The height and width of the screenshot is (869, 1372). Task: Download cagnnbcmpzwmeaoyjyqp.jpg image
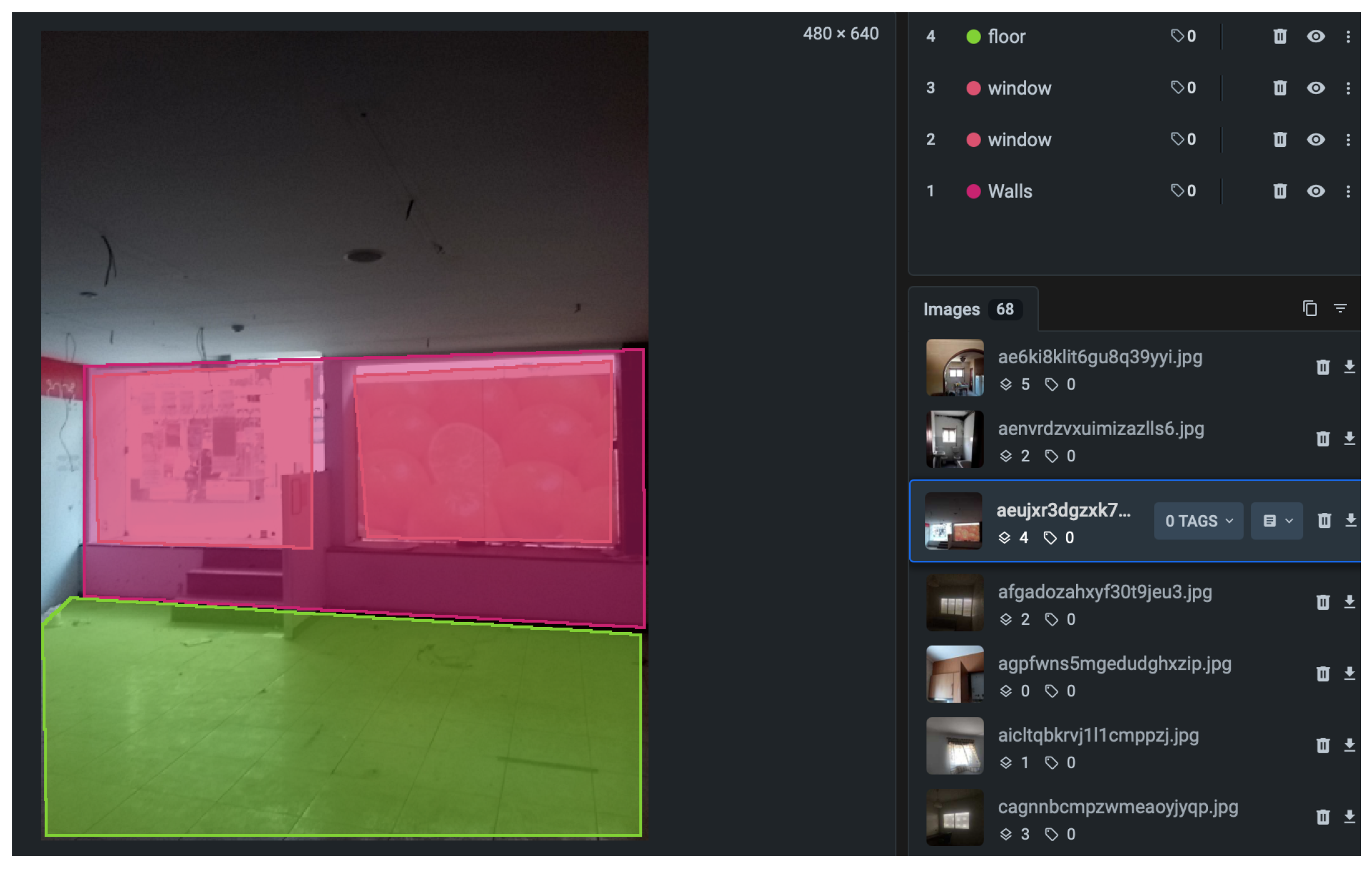[x=1349, y=817]
